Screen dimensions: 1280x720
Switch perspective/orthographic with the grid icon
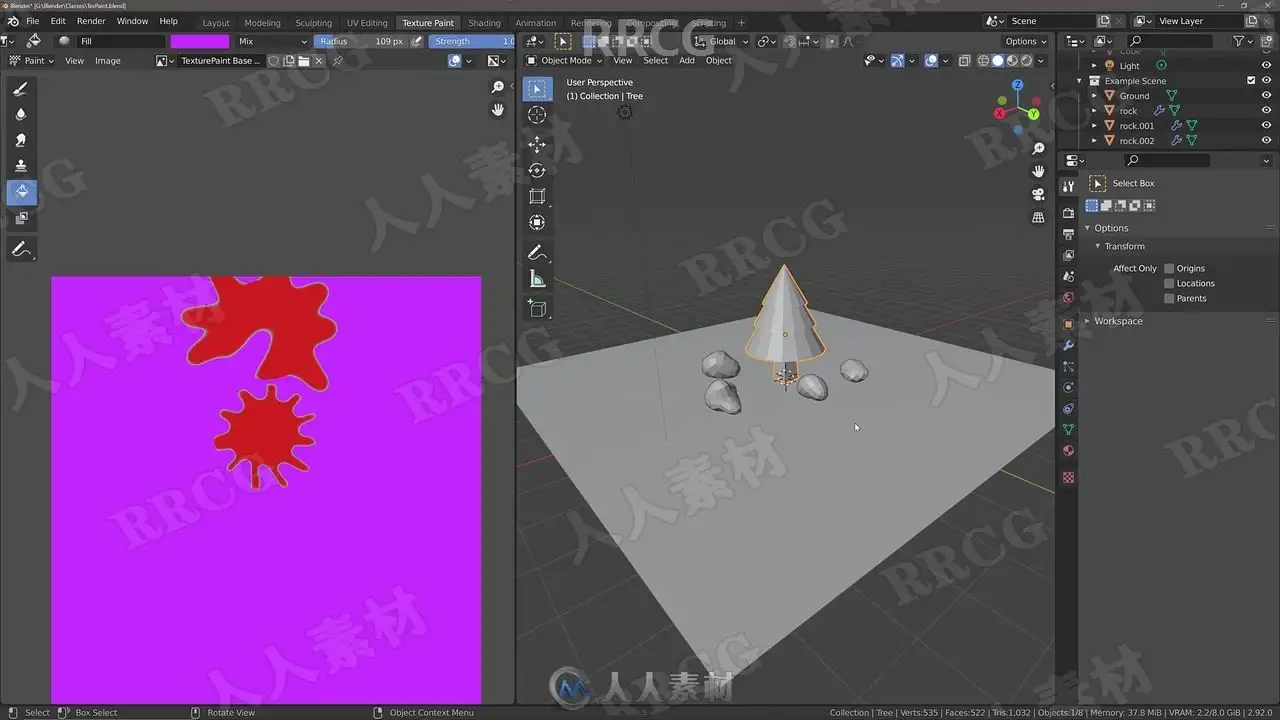1038,217
